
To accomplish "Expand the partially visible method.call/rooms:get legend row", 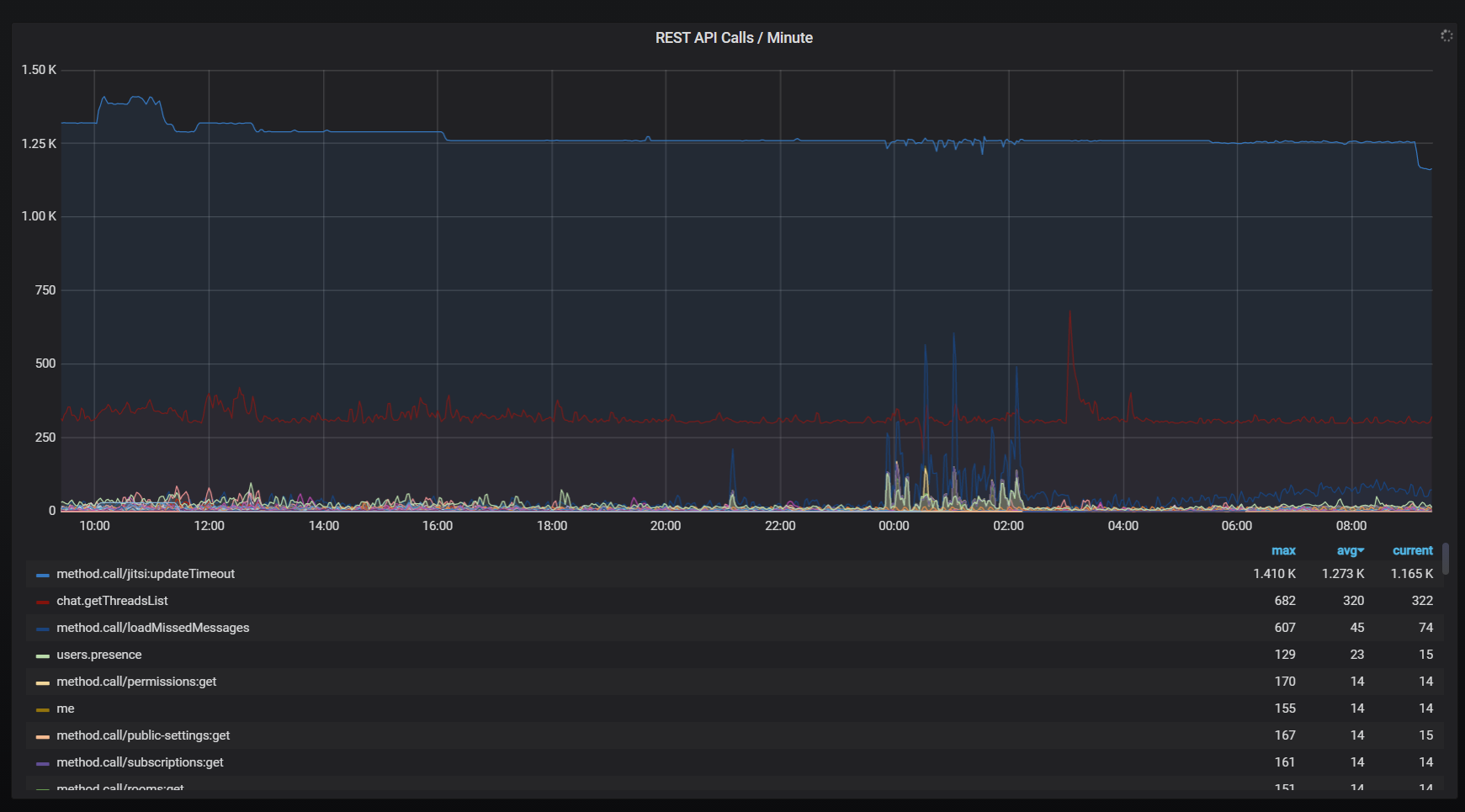I will pos(119,788).
